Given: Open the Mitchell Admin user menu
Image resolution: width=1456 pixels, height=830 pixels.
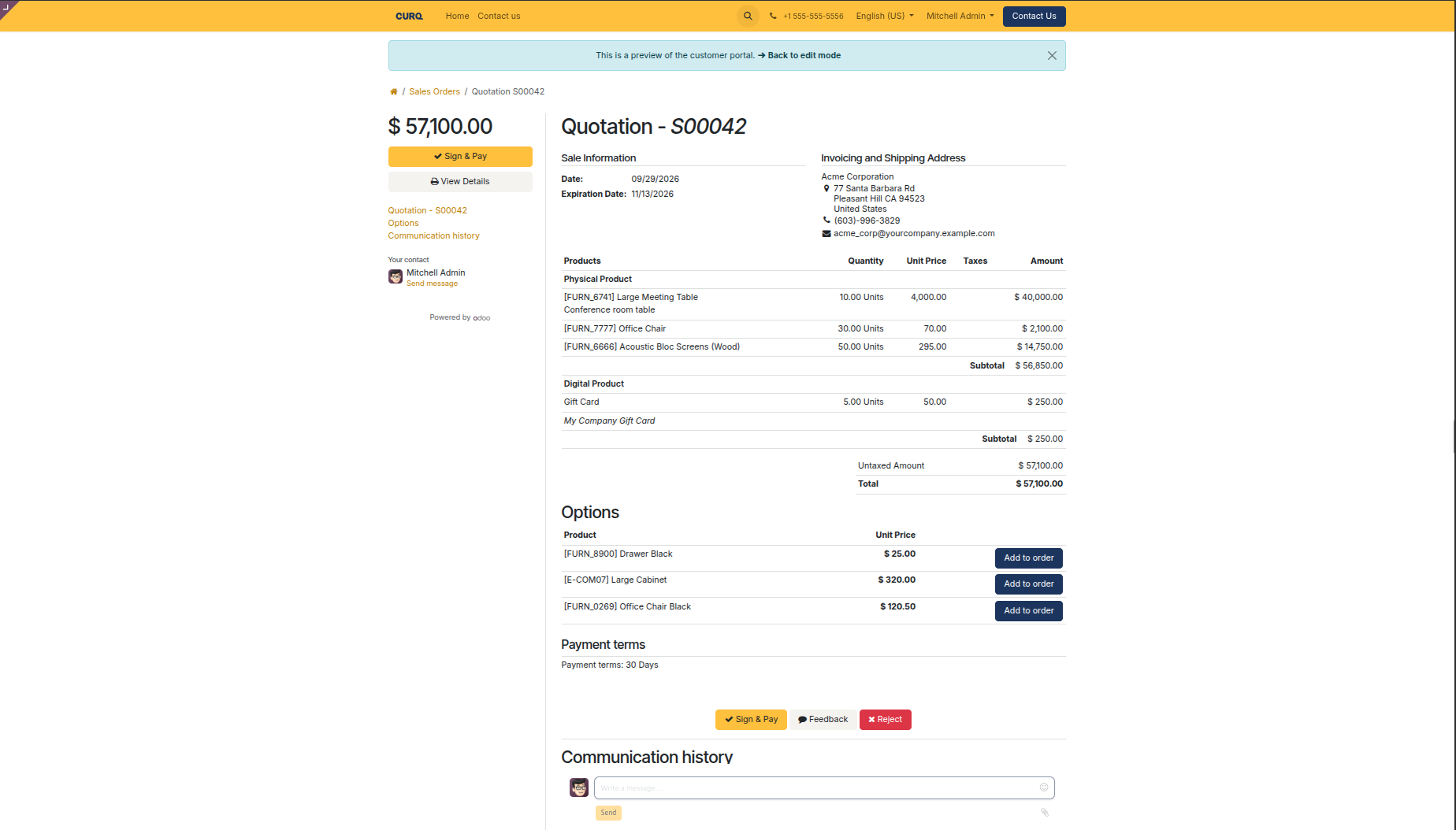Looking at the screenshot, I should pos(960,16).
